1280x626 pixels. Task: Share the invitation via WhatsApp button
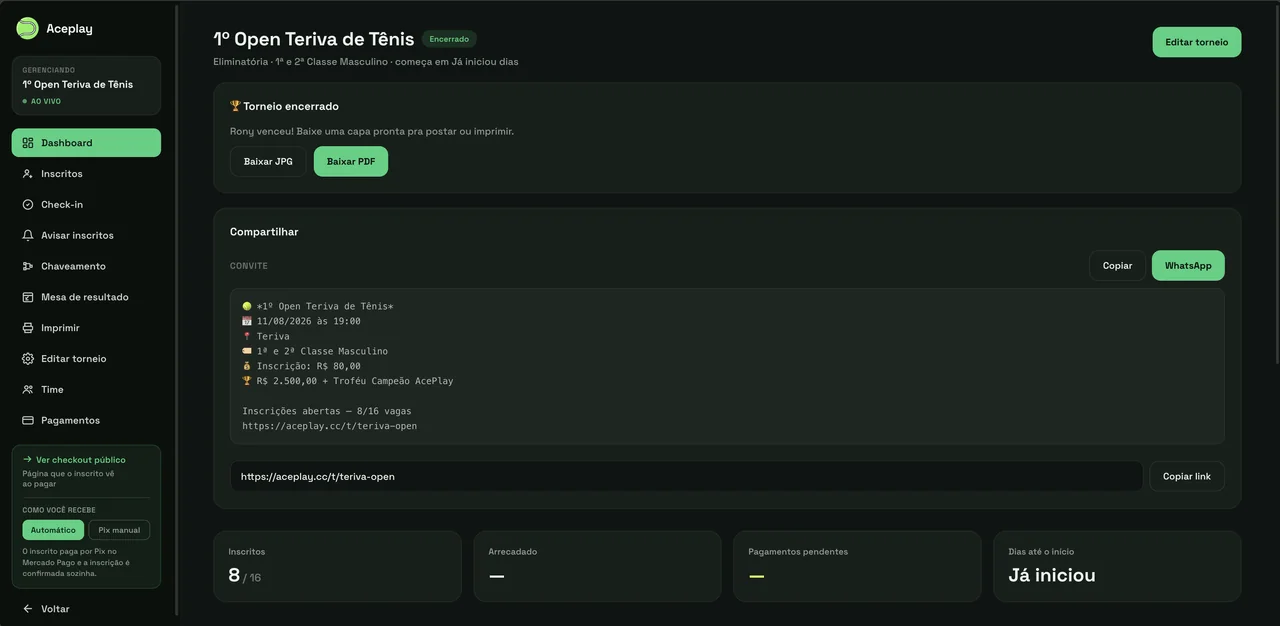point(1188,266)
